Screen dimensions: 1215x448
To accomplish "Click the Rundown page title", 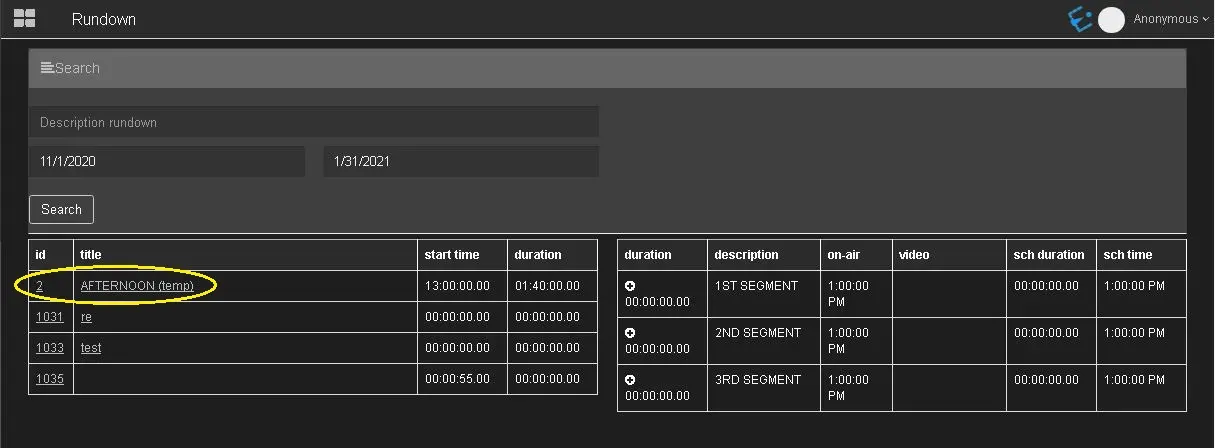I will click(103, 19).
